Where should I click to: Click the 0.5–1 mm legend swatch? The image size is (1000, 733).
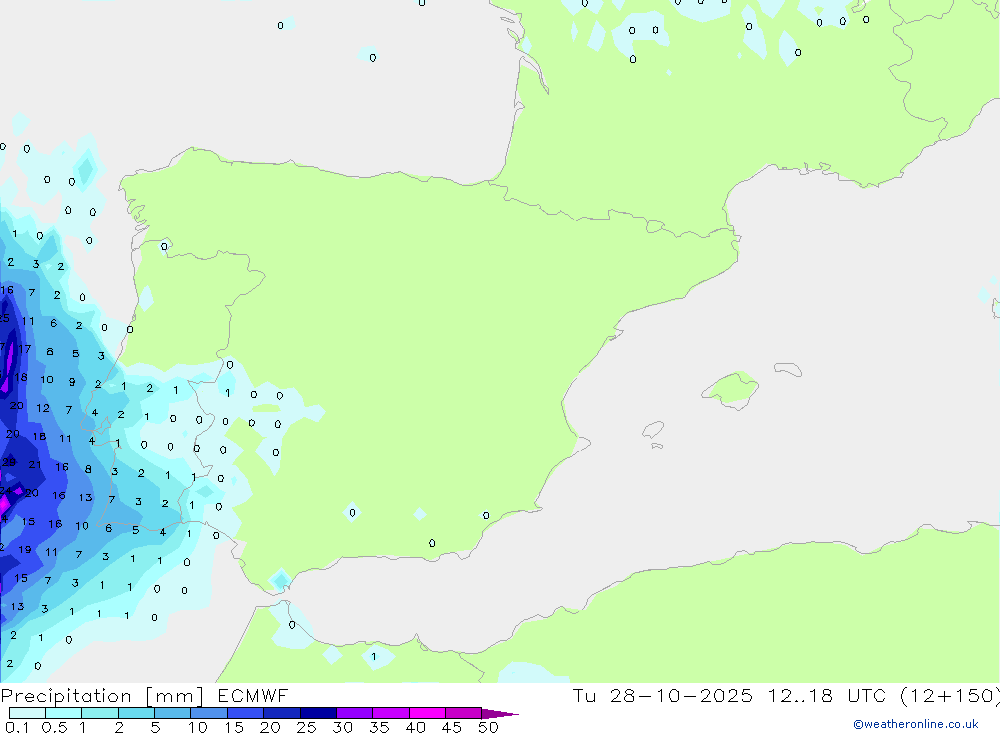point(63,713)
